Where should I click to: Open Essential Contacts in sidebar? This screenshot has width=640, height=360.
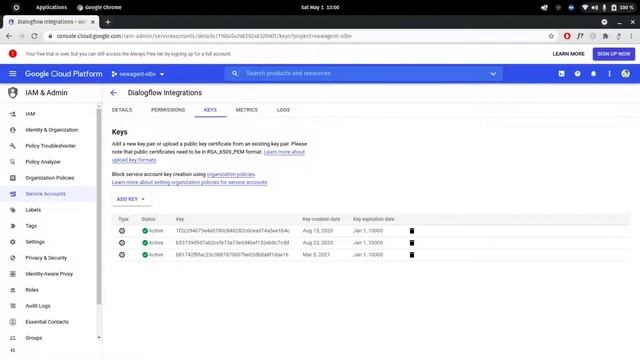pyautogui.click(x=49, y=322)
